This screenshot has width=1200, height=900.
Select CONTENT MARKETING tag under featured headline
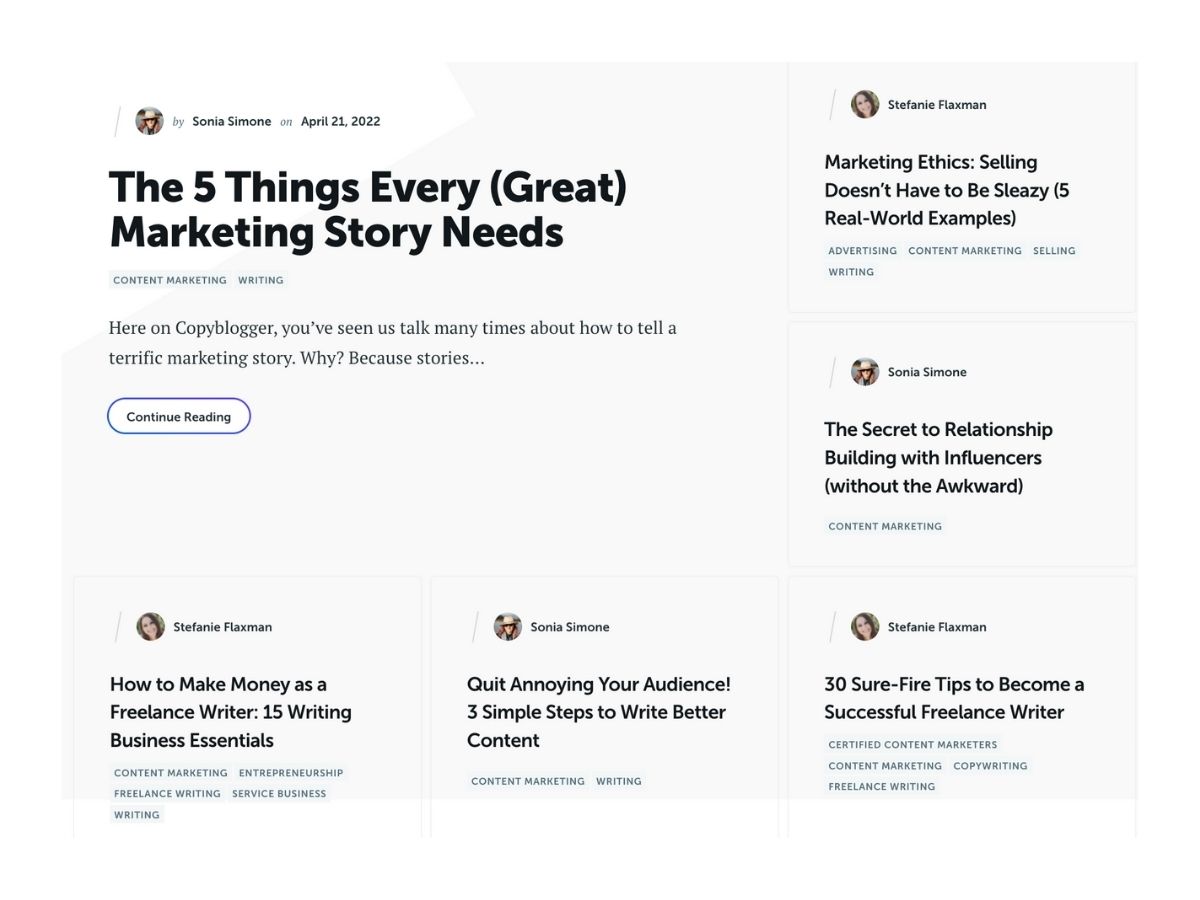(170, 281)
